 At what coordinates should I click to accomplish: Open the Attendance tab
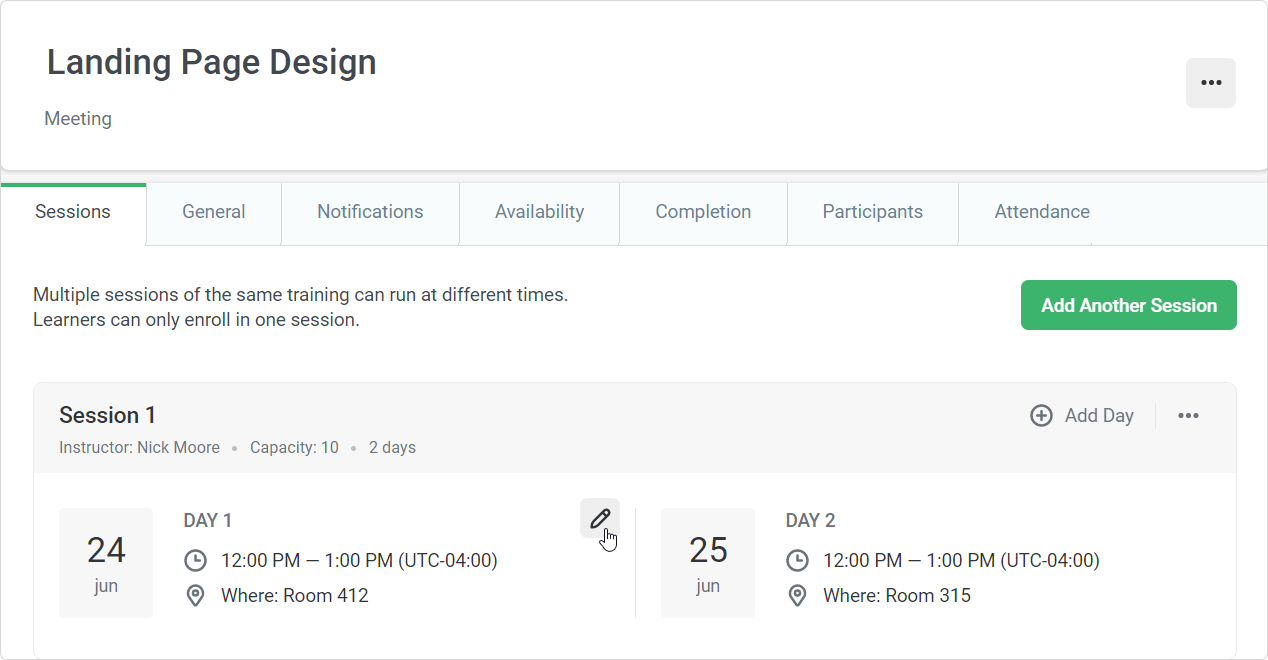click(x=1042, y=212)
